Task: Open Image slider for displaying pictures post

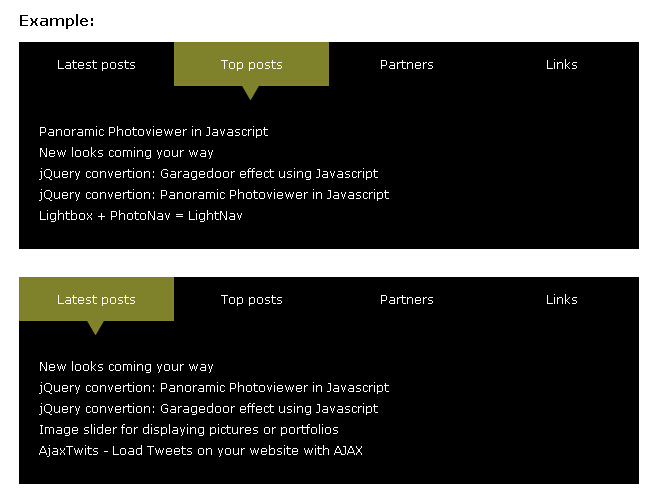Action: [x=188, y=429]
